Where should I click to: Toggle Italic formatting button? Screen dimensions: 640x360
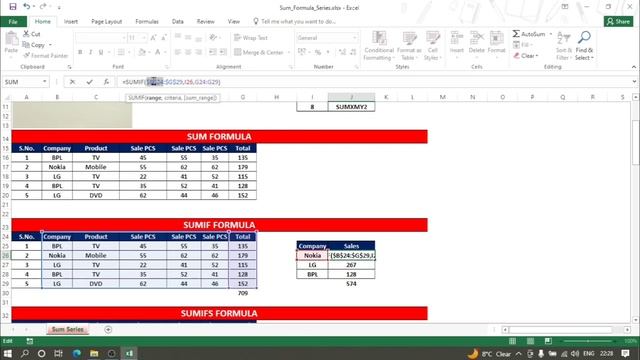point(90,52)
